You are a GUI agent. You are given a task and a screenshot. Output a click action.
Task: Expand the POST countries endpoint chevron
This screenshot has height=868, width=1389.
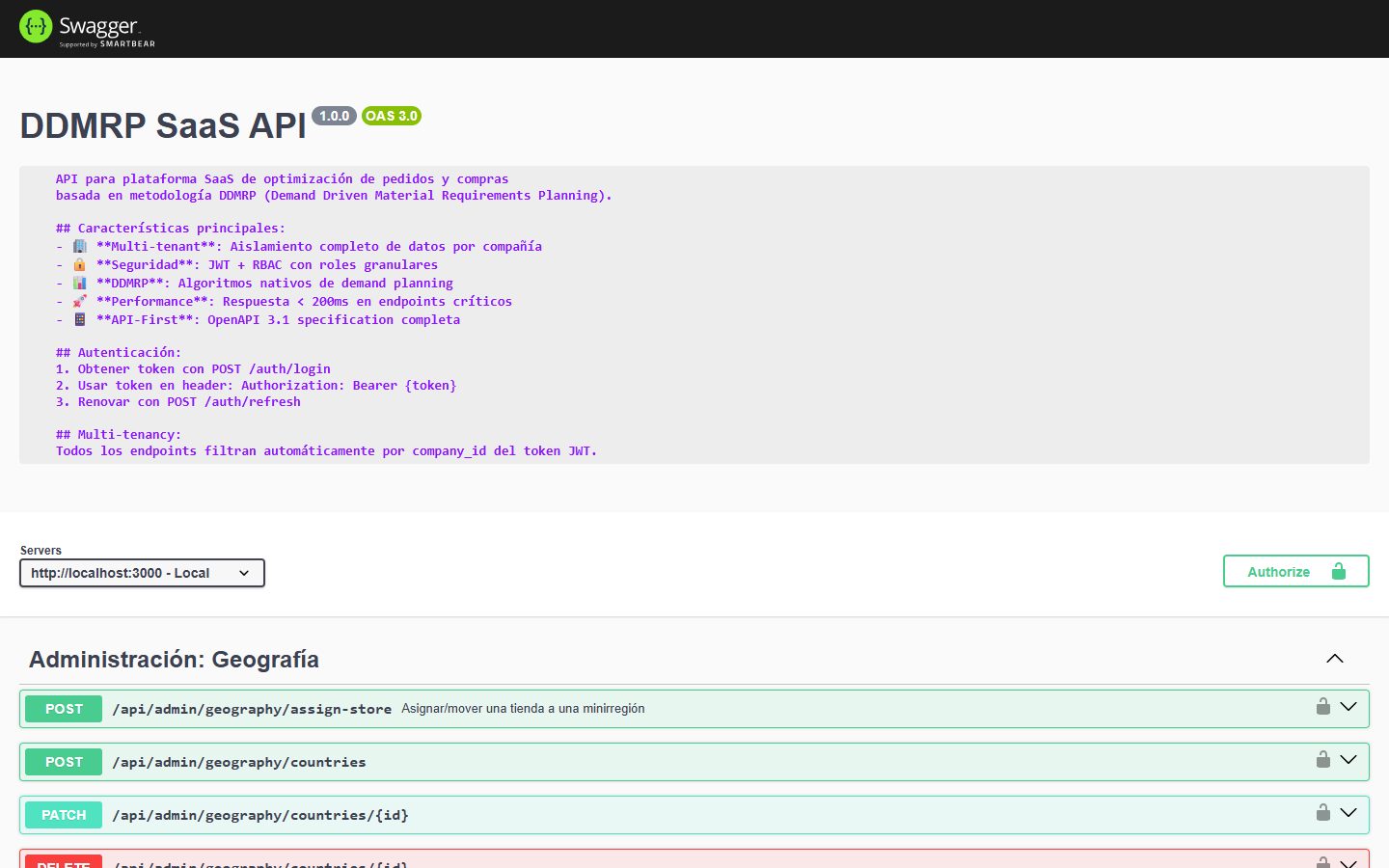pyautogui.click(x=1348, y=760)
